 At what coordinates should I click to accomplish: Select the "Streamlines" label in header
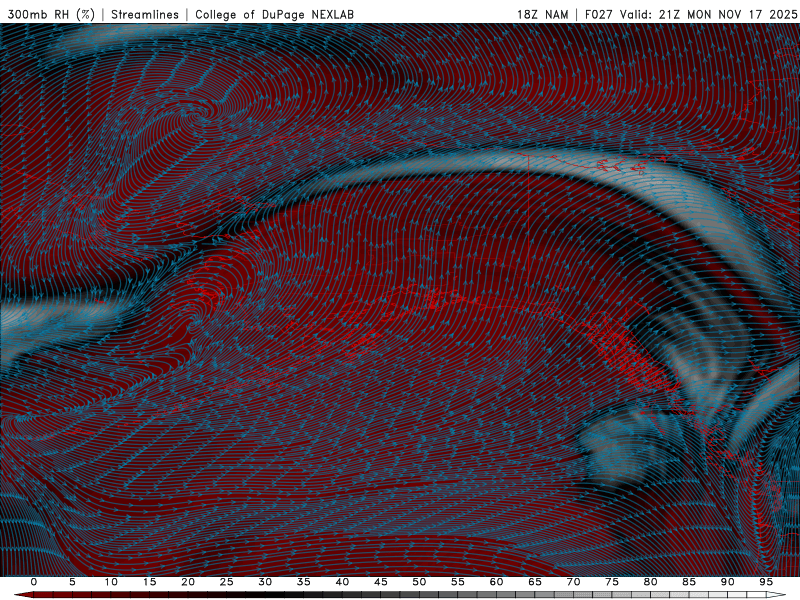click(145, 15)
